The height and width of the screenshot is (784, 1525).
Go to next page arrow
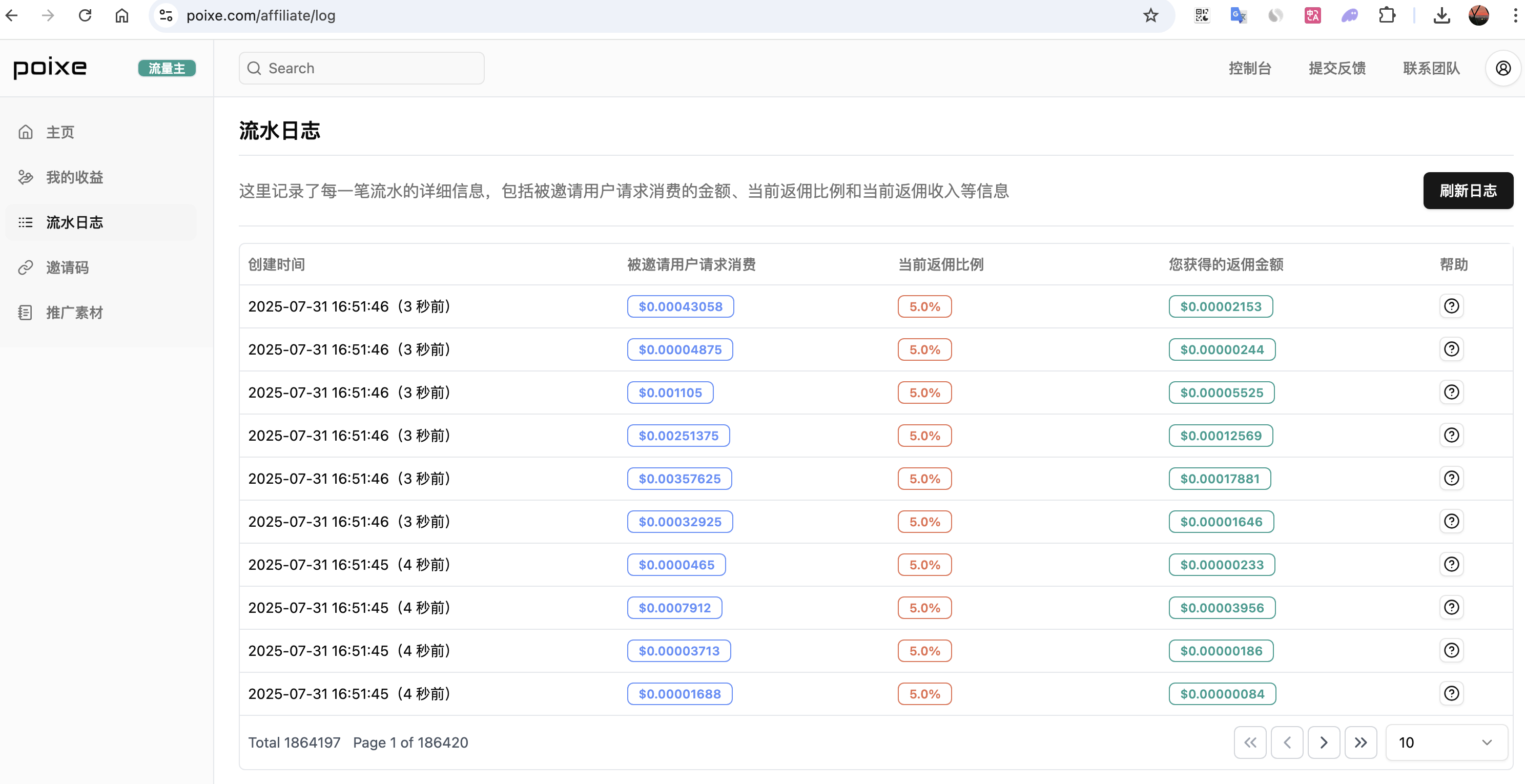click(1324, 742)
